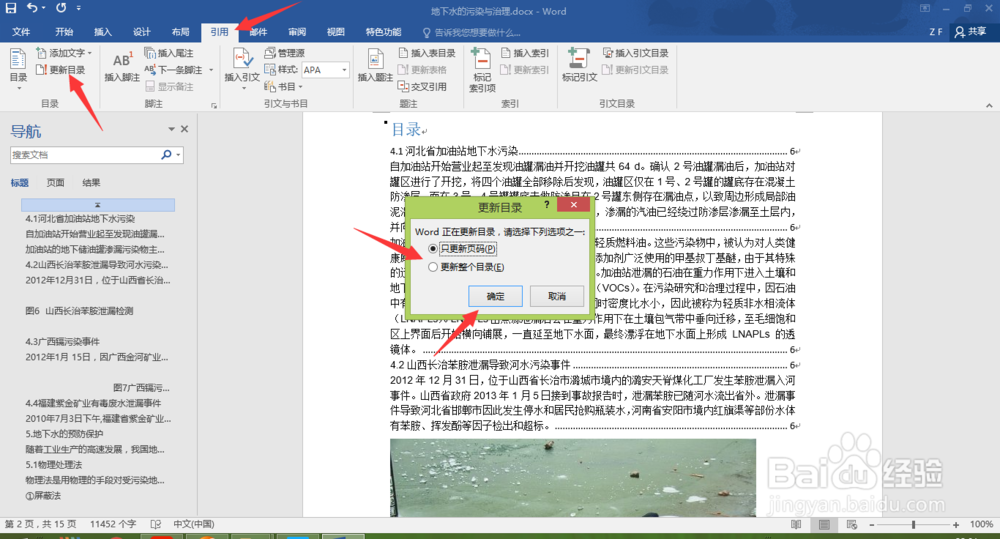Click 标记索引项 button

click(482, 69)
